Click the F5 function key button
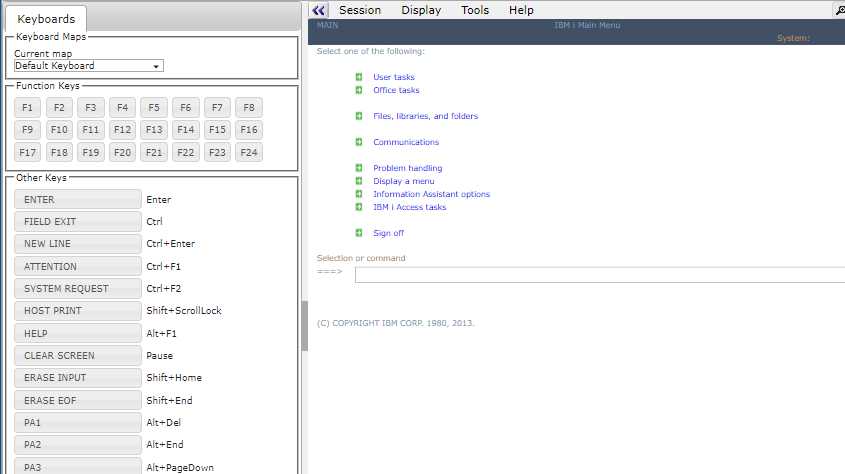Image resolution: width=845 pixels, height=474 pixels. click(154, 108)
